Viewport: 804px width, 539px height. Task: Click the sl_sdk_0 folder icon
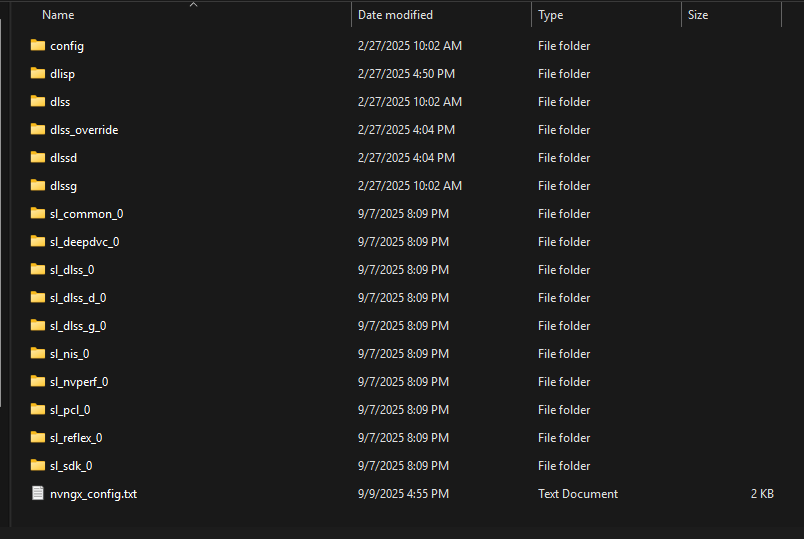click(x=37, y=465)
